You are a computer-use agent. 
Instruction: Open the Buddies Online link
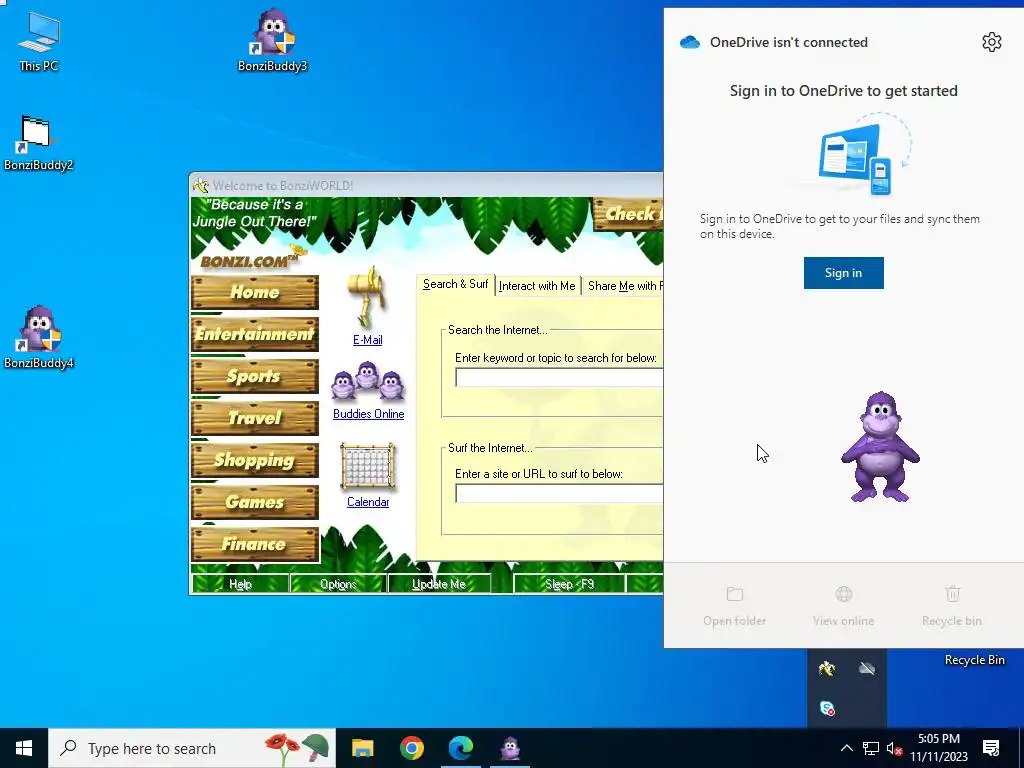click(x=368, y=413)
